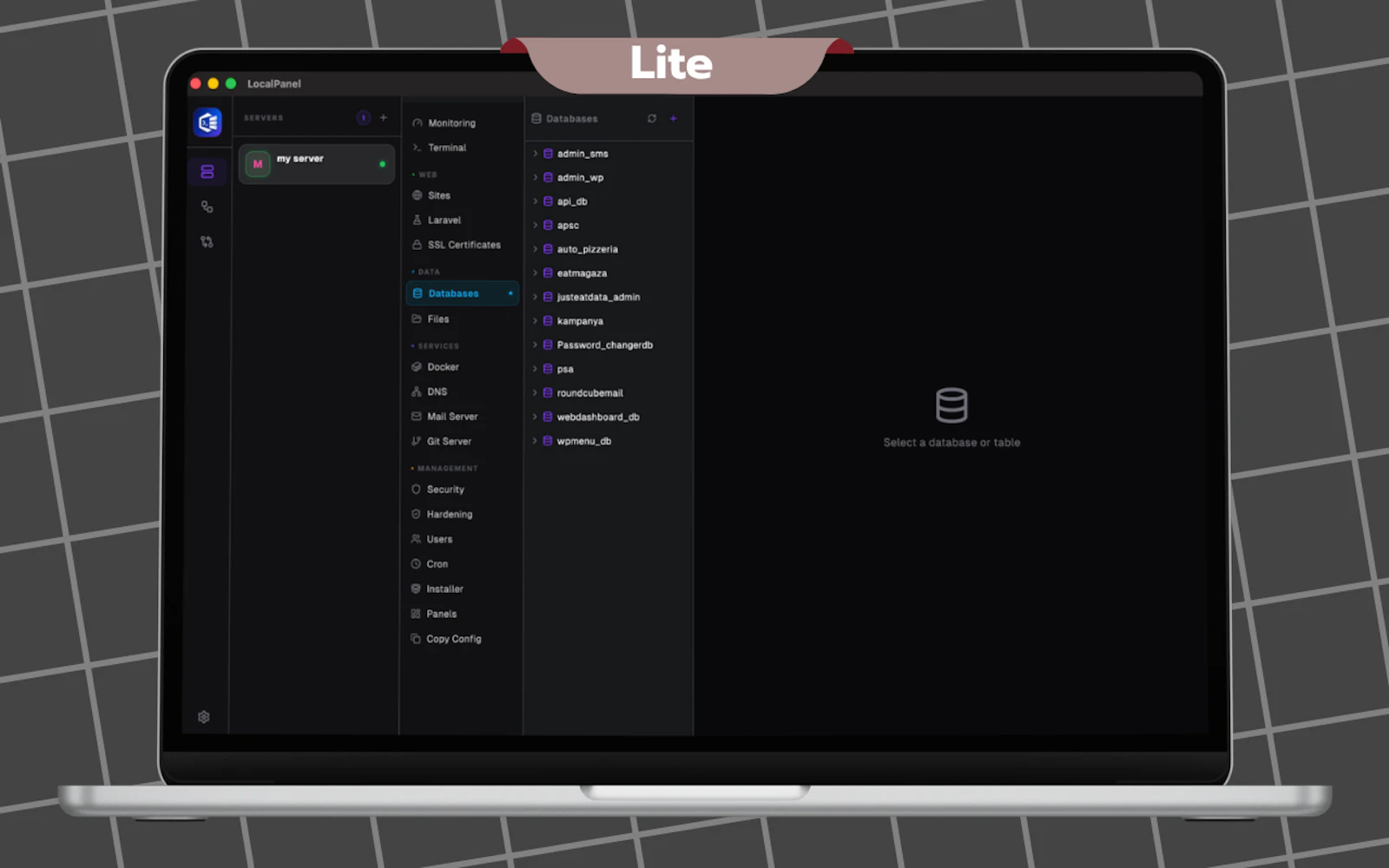Expand the api_db database chevron

pyautogui.click(x=535, y=201)
